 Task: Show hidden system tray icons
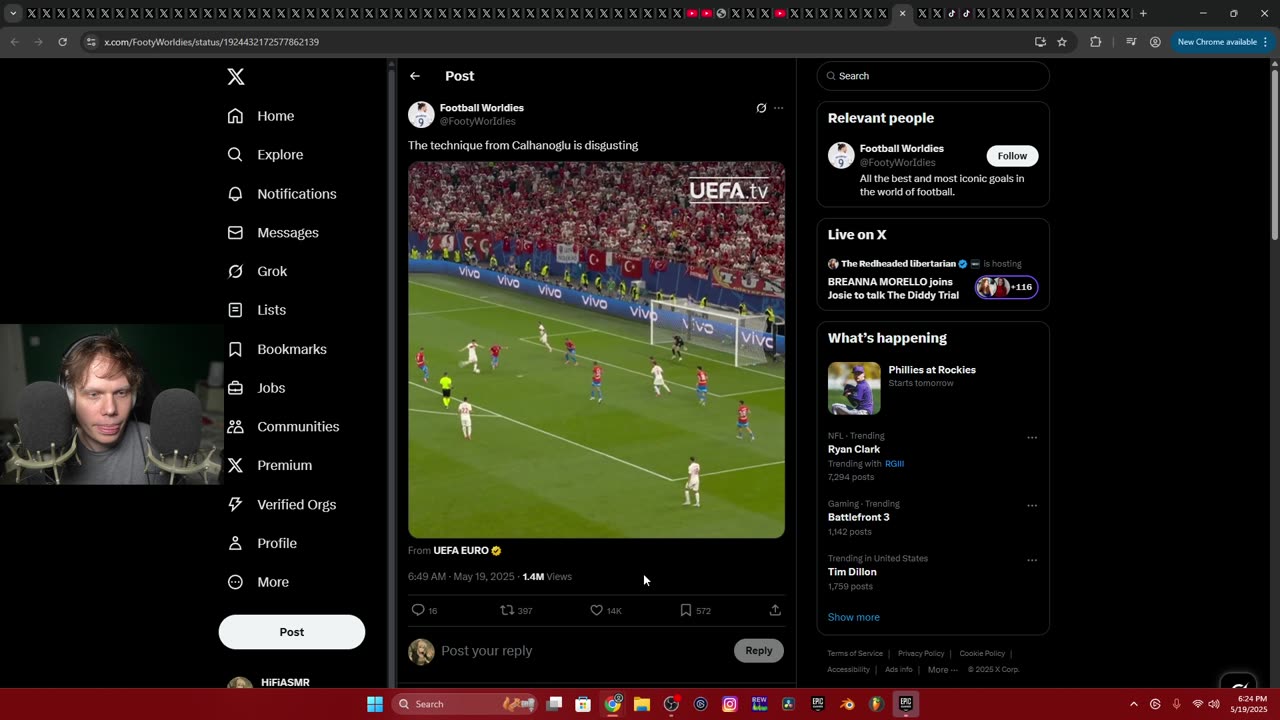pyautogui.click(x=1134, y=704)
